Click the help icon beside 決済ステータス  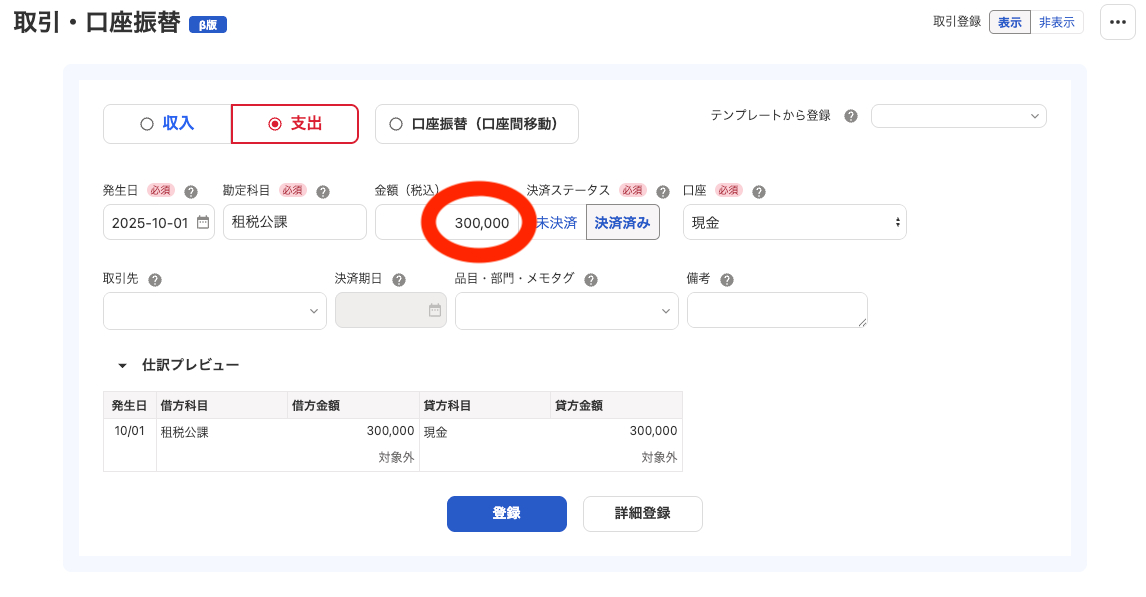pos(662,190)
